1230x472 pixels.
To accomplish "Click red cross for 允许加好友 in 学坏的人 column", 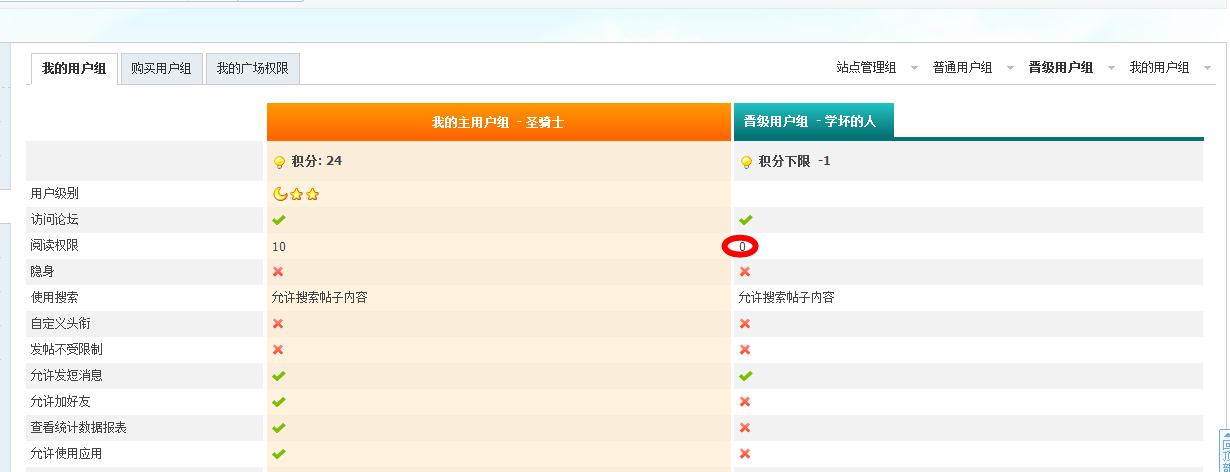I will (745, 402).
